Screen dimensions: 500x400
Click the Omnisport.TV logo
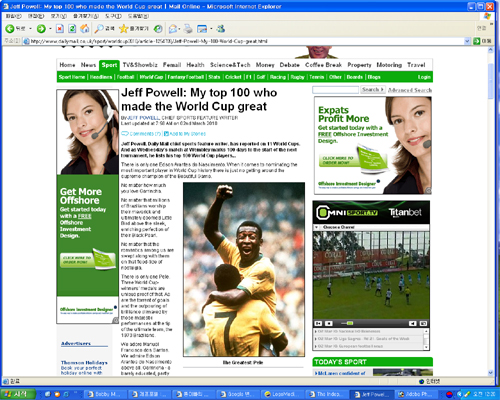(x=347, y=213)
